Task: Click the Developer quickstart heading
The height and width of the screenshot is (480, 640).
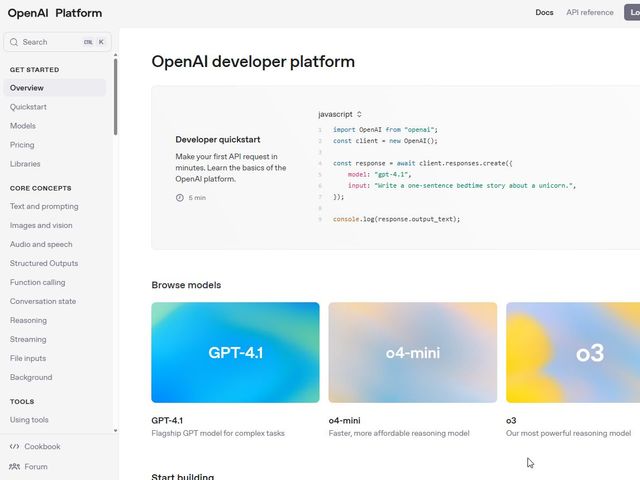Action: click(218, 140)
